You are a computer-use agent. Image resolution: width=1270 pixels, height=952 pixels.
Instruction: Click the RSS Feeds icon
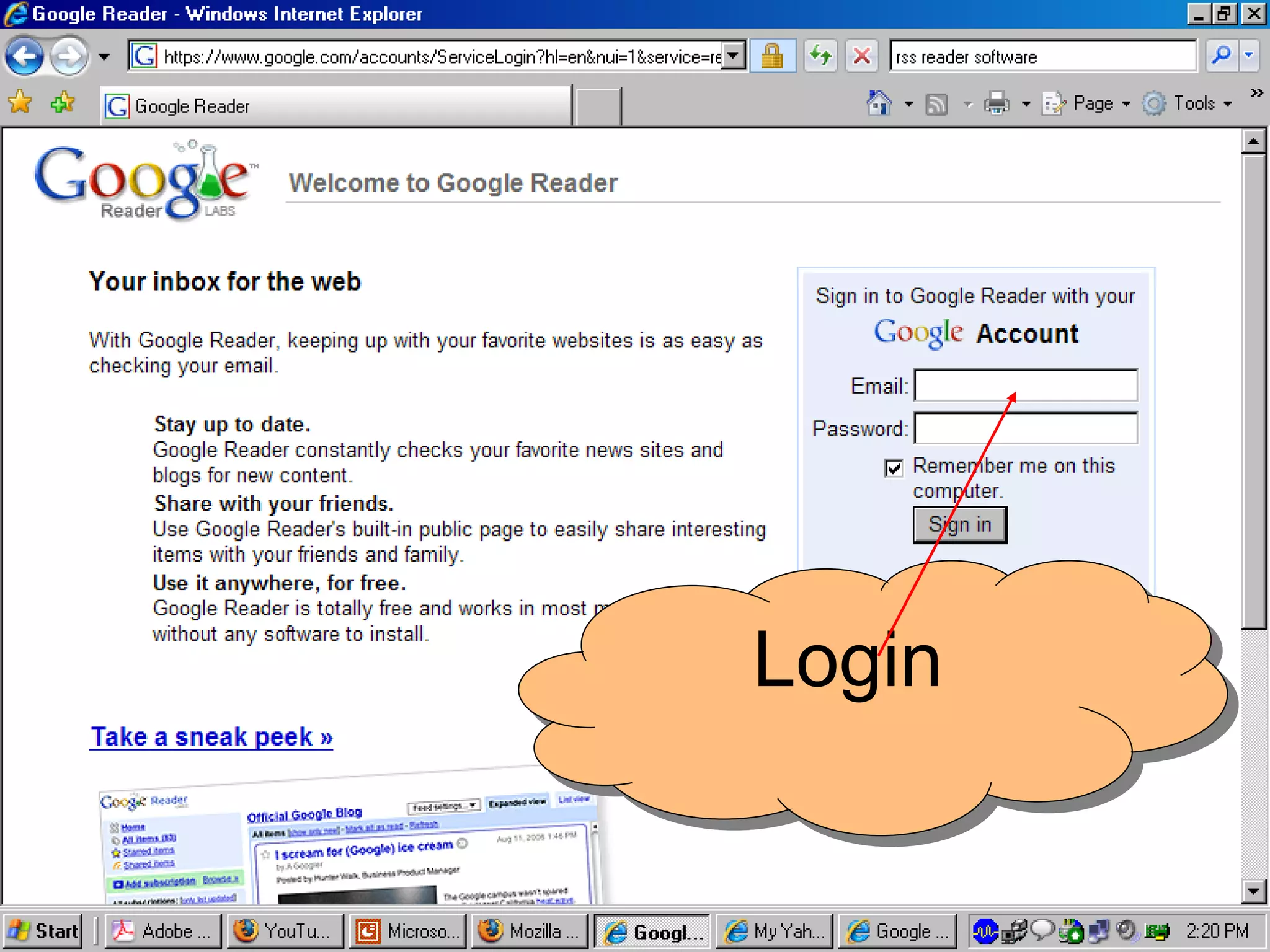(937, 104)
